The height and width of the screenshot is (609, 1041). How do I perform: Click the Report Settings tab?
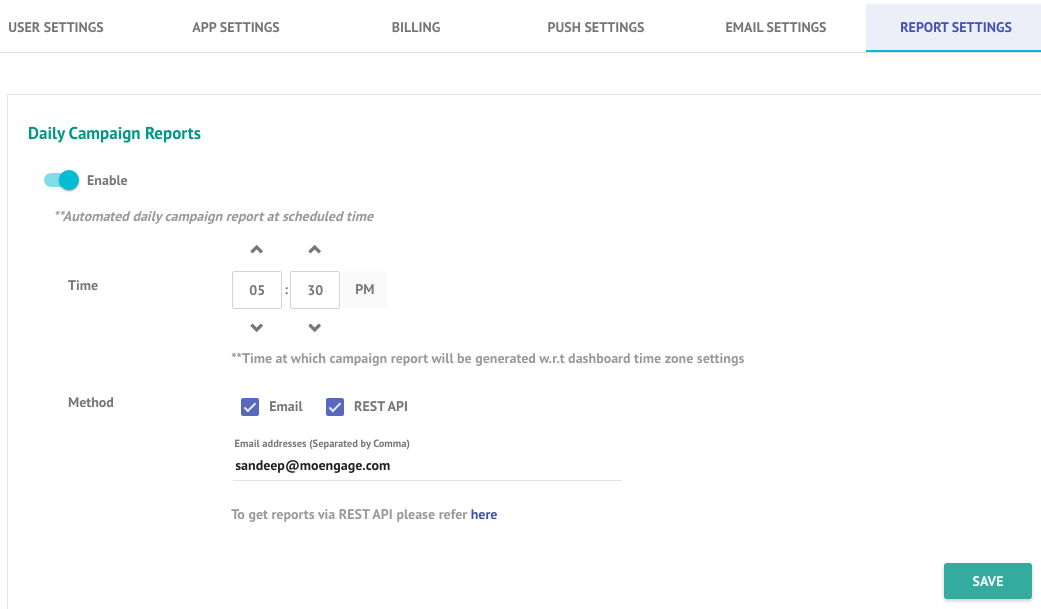click(955, 27)
